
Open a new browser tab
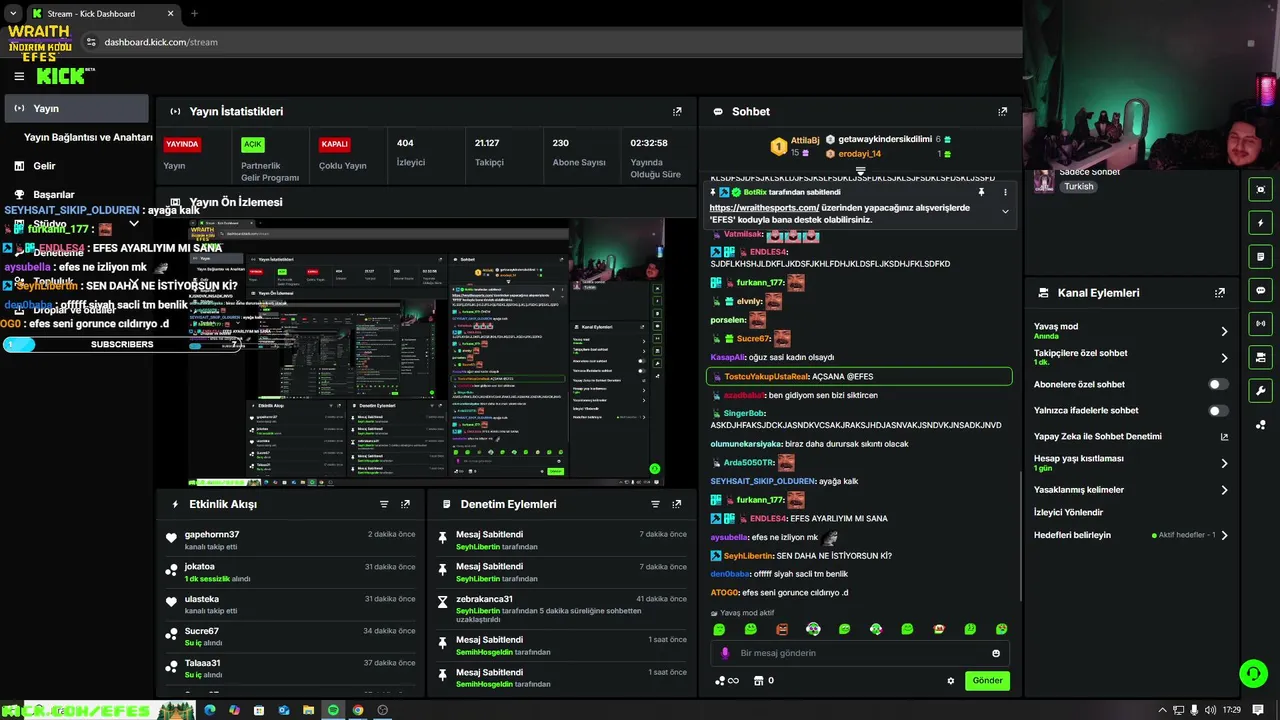(194, 13)
